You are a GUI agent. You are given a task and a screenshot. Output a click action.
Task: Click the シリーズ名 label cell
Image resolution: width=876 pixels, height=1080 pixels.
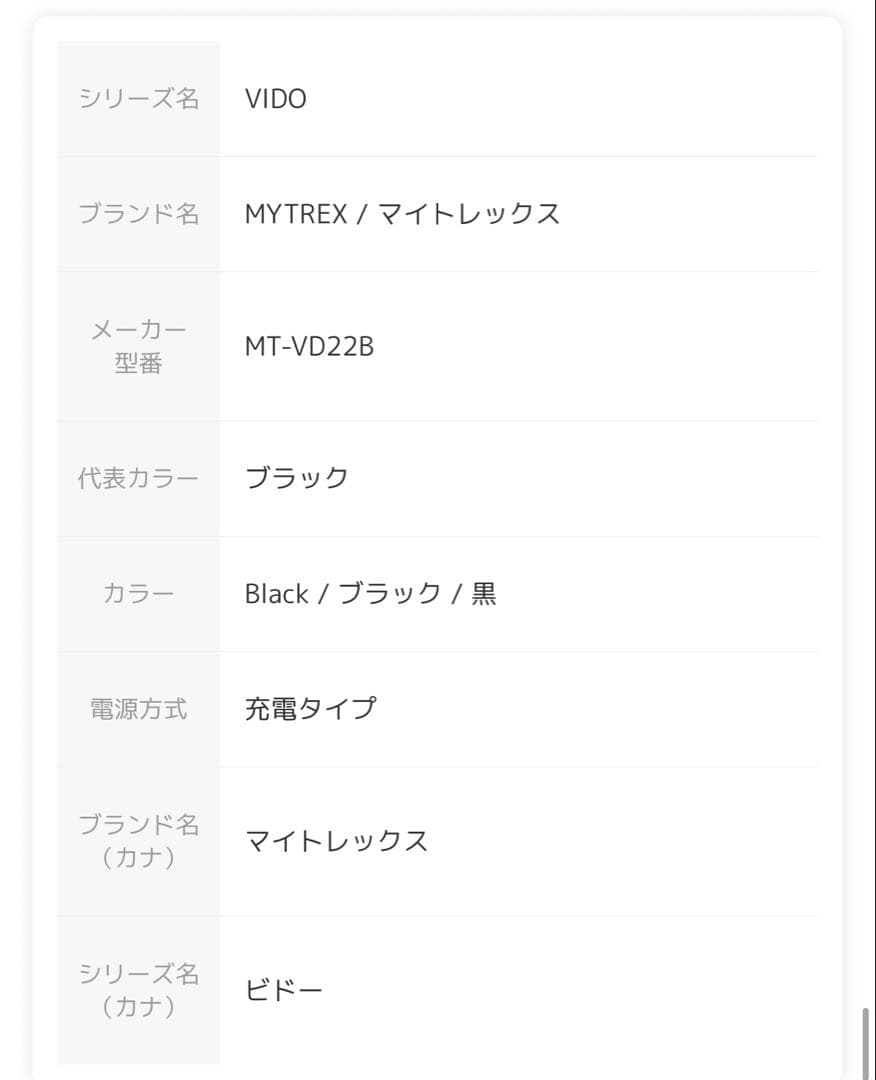pyautogui.click(x=138, y=98)
